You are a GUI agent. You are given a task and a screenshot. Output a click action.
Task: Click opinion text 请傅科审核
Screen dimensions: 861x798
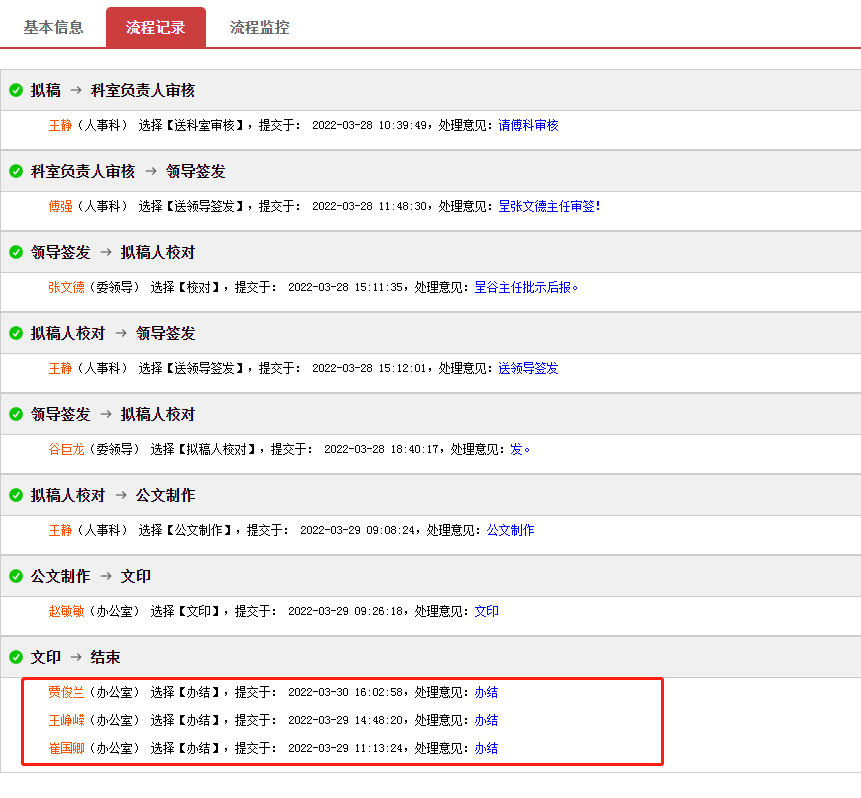coord(528,125)
